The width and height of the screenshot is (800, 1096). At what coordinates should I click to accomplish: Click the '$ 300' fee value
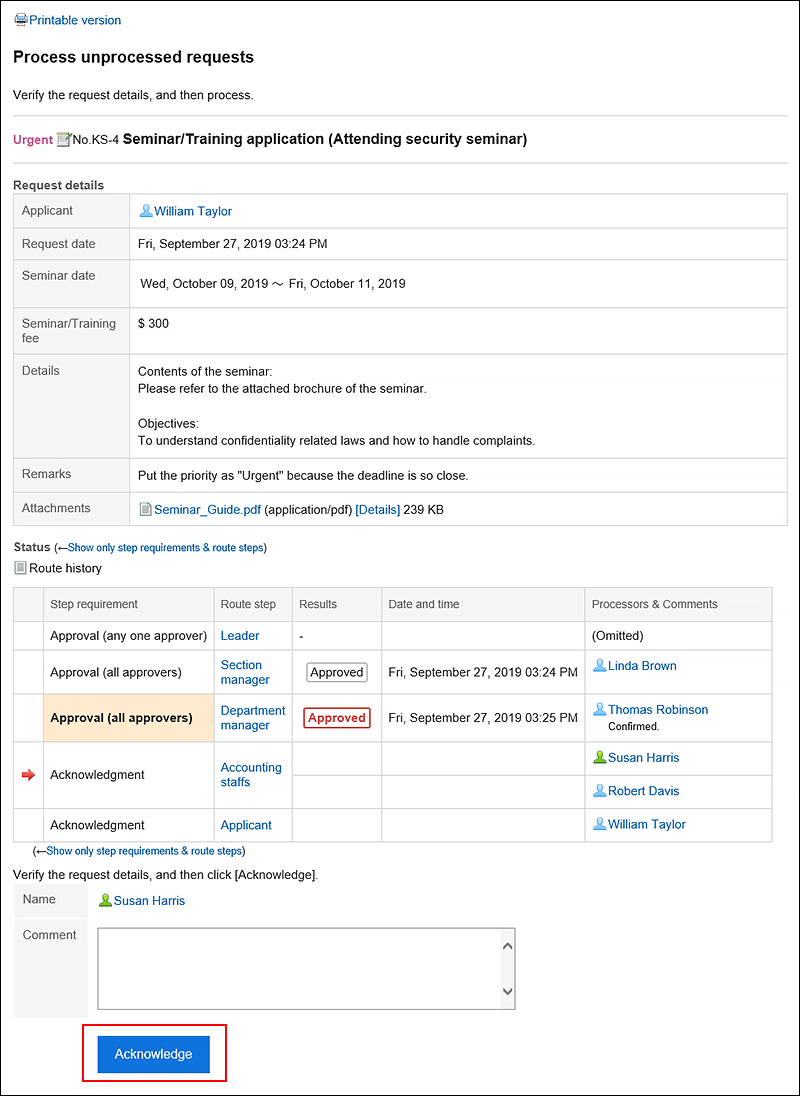tap(154, 324)
